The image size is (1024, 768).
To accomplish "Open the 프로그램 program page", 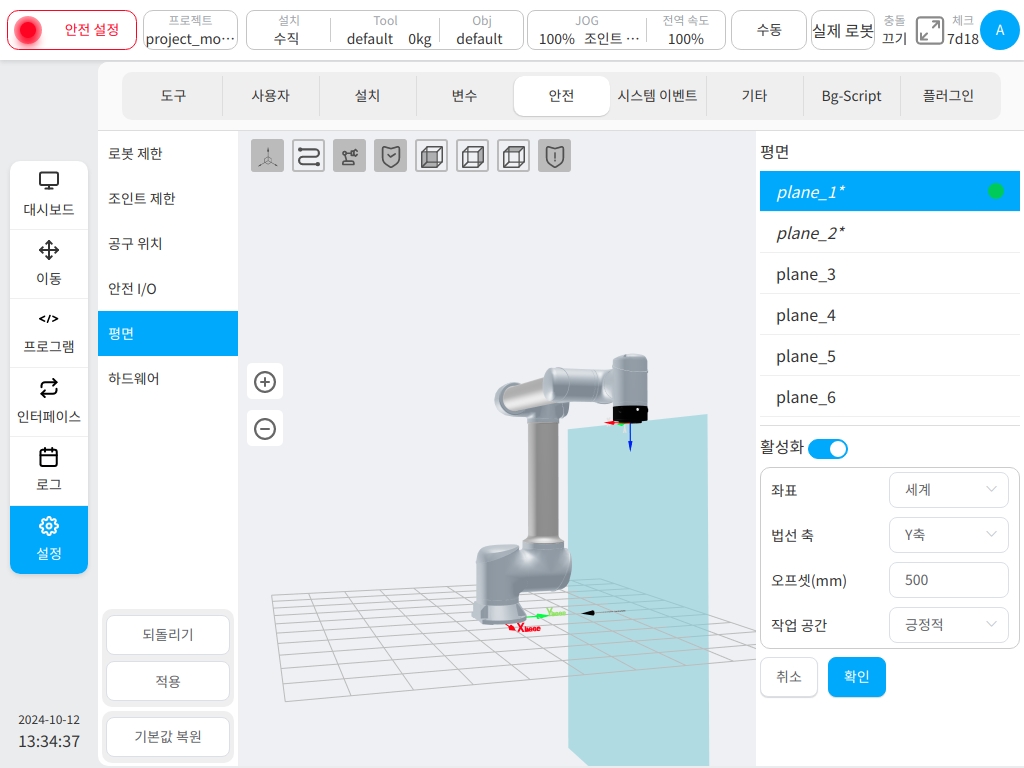I will pyautogui.click(x=49, y=333).
